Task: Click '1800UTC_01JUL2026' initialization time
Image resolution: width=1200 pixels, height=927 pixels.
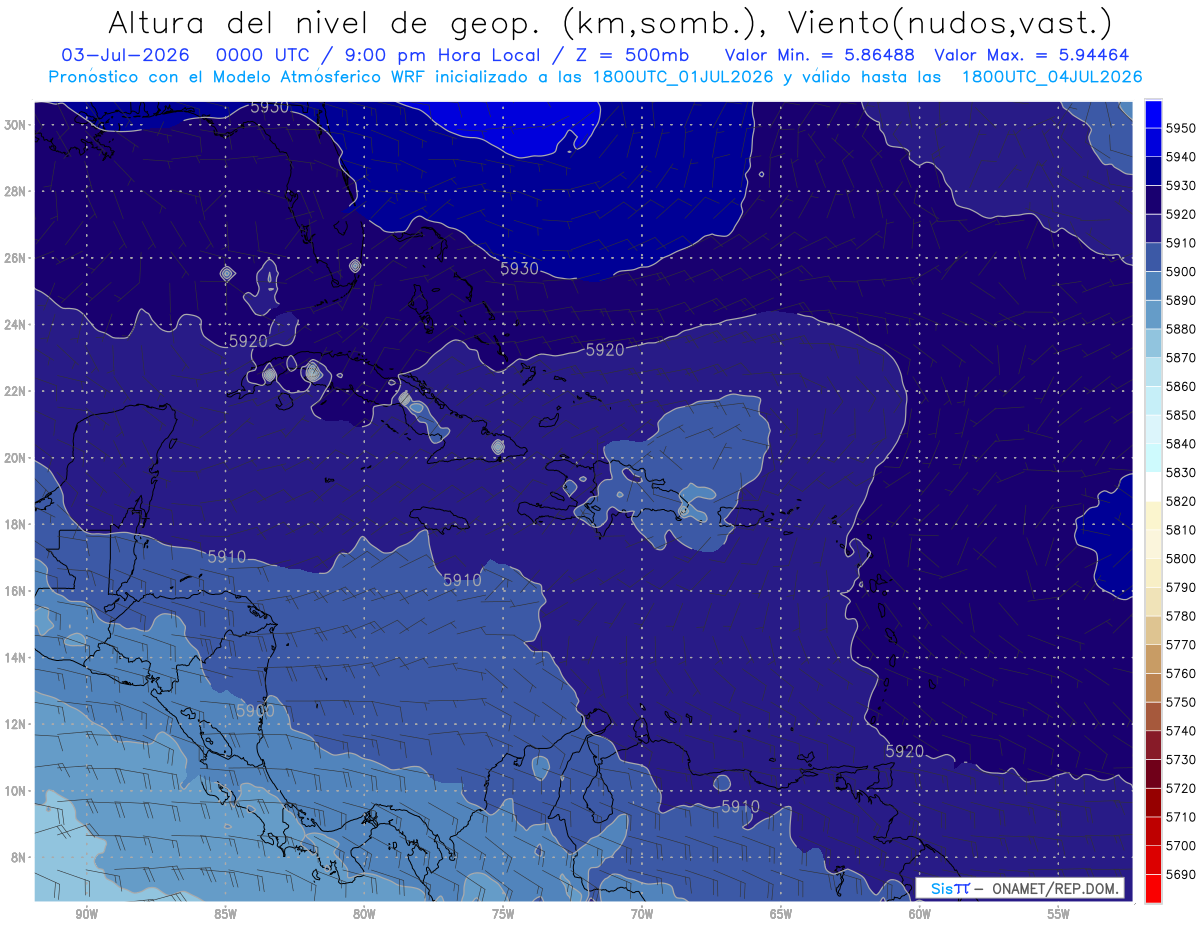Action: [x=682, y=76]
